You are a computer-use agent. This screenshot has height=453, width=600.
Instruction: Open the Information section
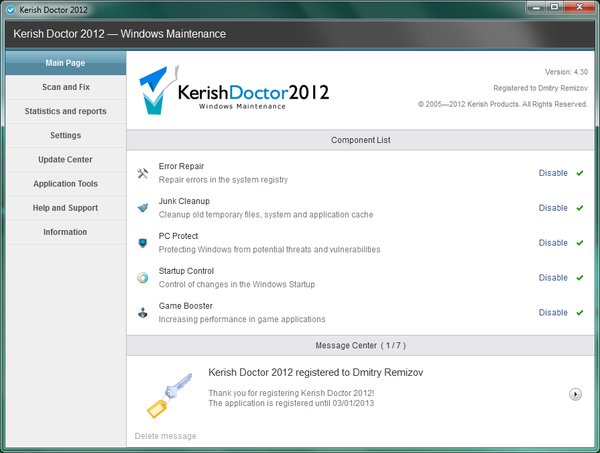[x=66, y=232]
